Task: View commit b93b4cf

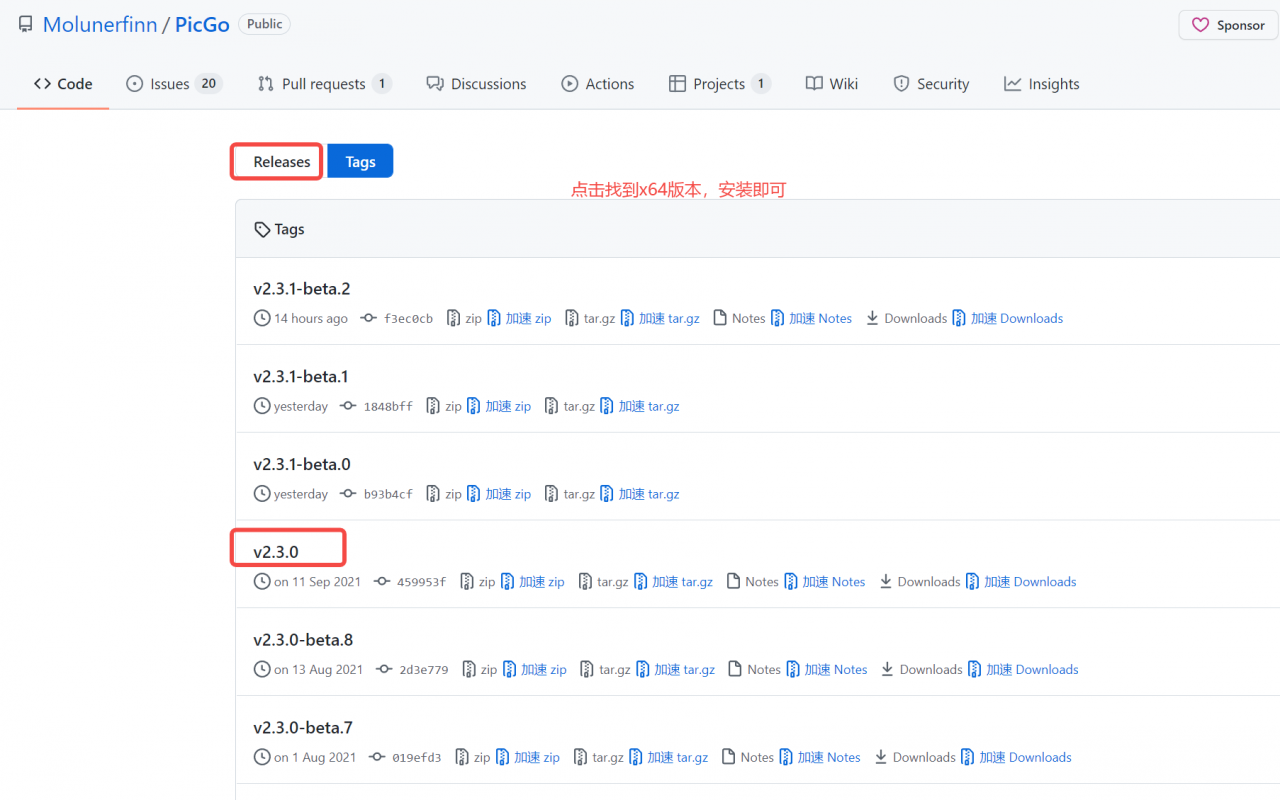Action: 376,494
